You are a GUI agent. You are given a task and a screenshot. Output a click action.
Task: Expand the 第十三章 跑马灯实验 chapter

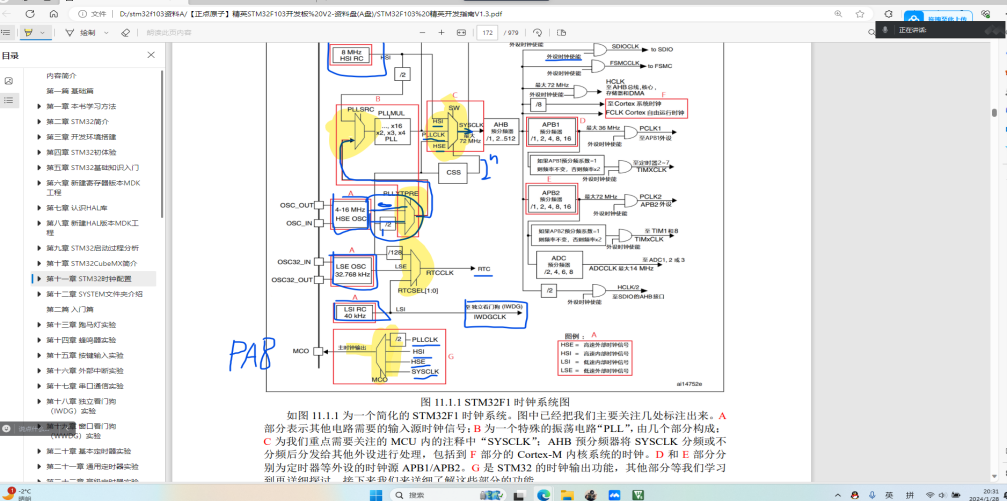click(x=38, y=324)
